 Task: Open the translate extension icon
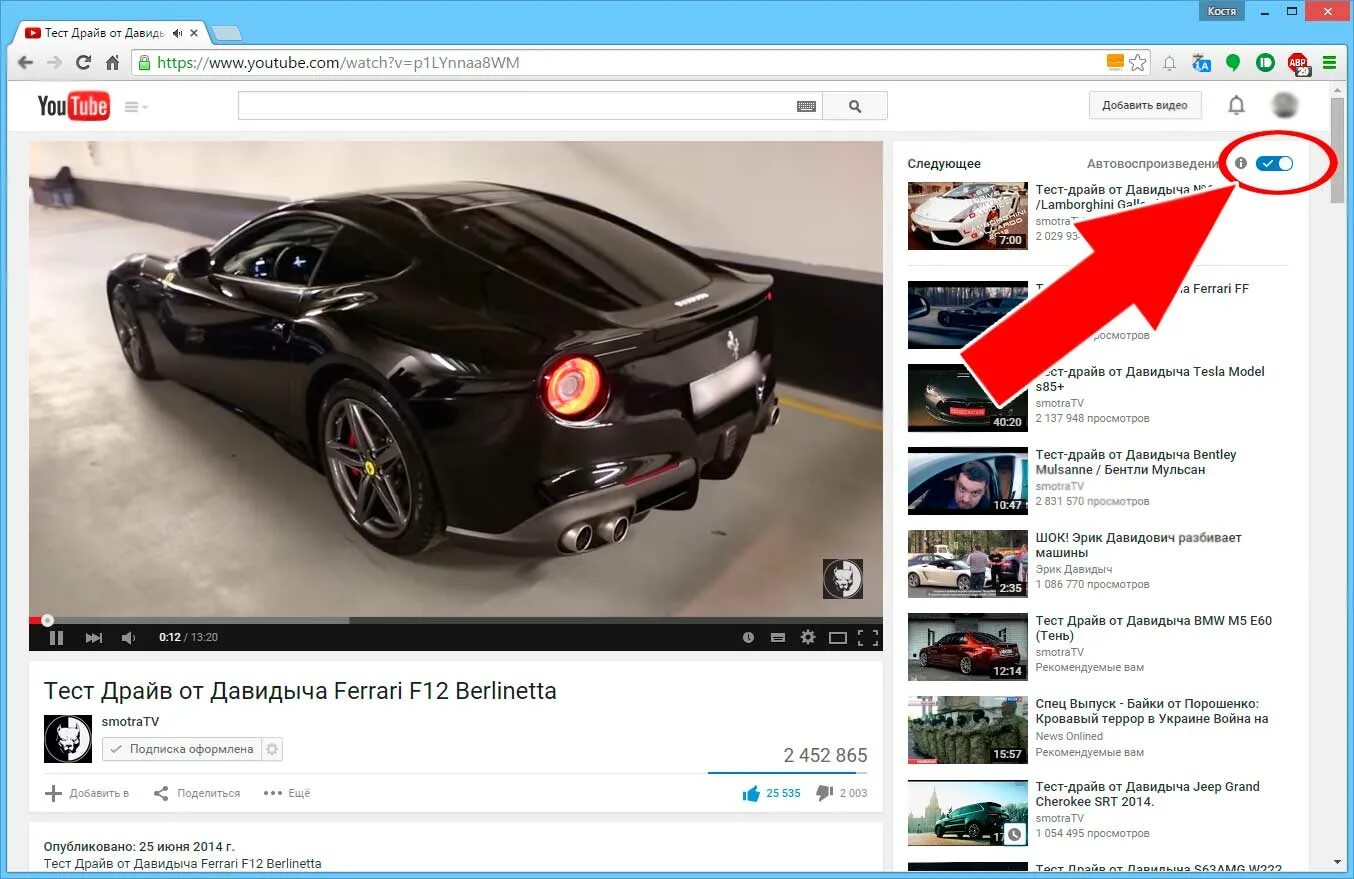[x=1202, y=63]
